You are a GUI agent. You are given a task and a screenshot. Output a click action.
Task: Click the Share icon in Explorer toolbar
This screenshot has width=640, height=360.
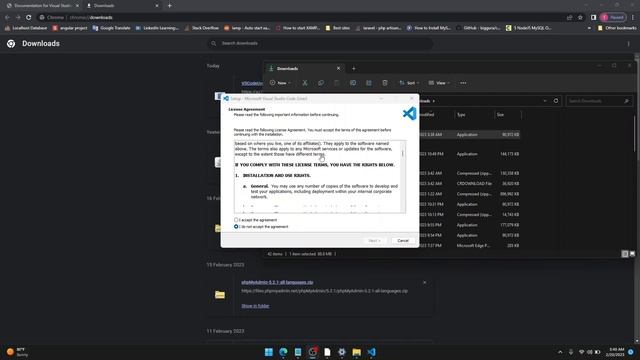coord(369,83)
